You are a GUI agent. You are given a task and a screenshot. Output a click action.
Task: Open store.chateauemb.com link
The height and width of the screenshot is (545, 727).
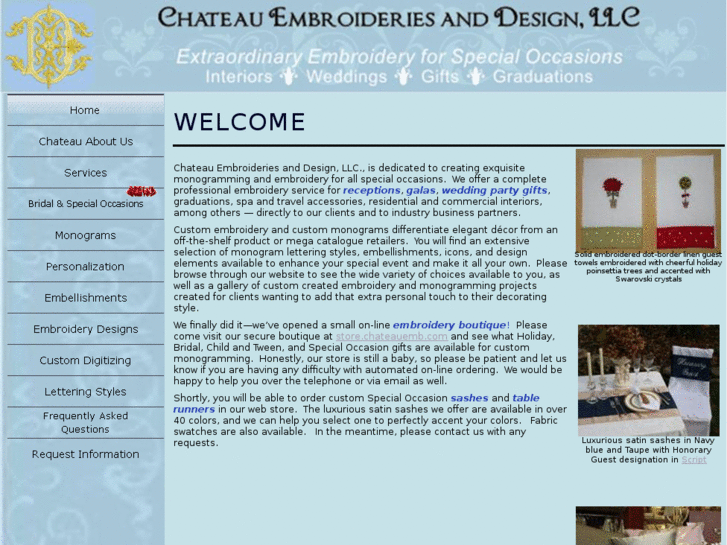point(391,336)
